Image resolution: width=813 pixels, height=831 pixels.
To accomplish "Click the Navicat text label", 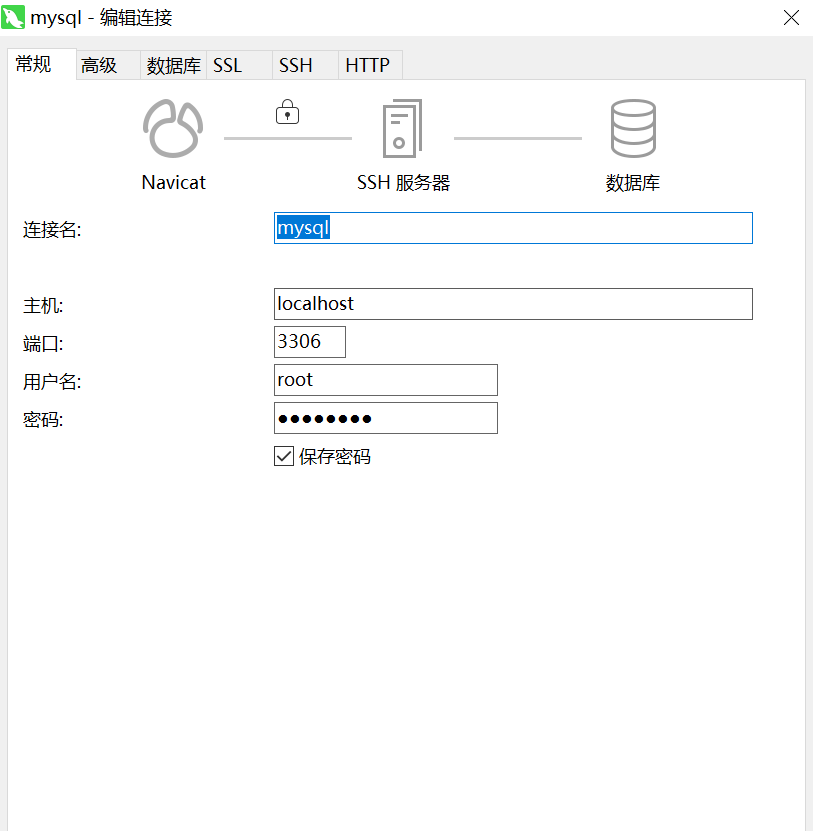I will click(173, 182).
